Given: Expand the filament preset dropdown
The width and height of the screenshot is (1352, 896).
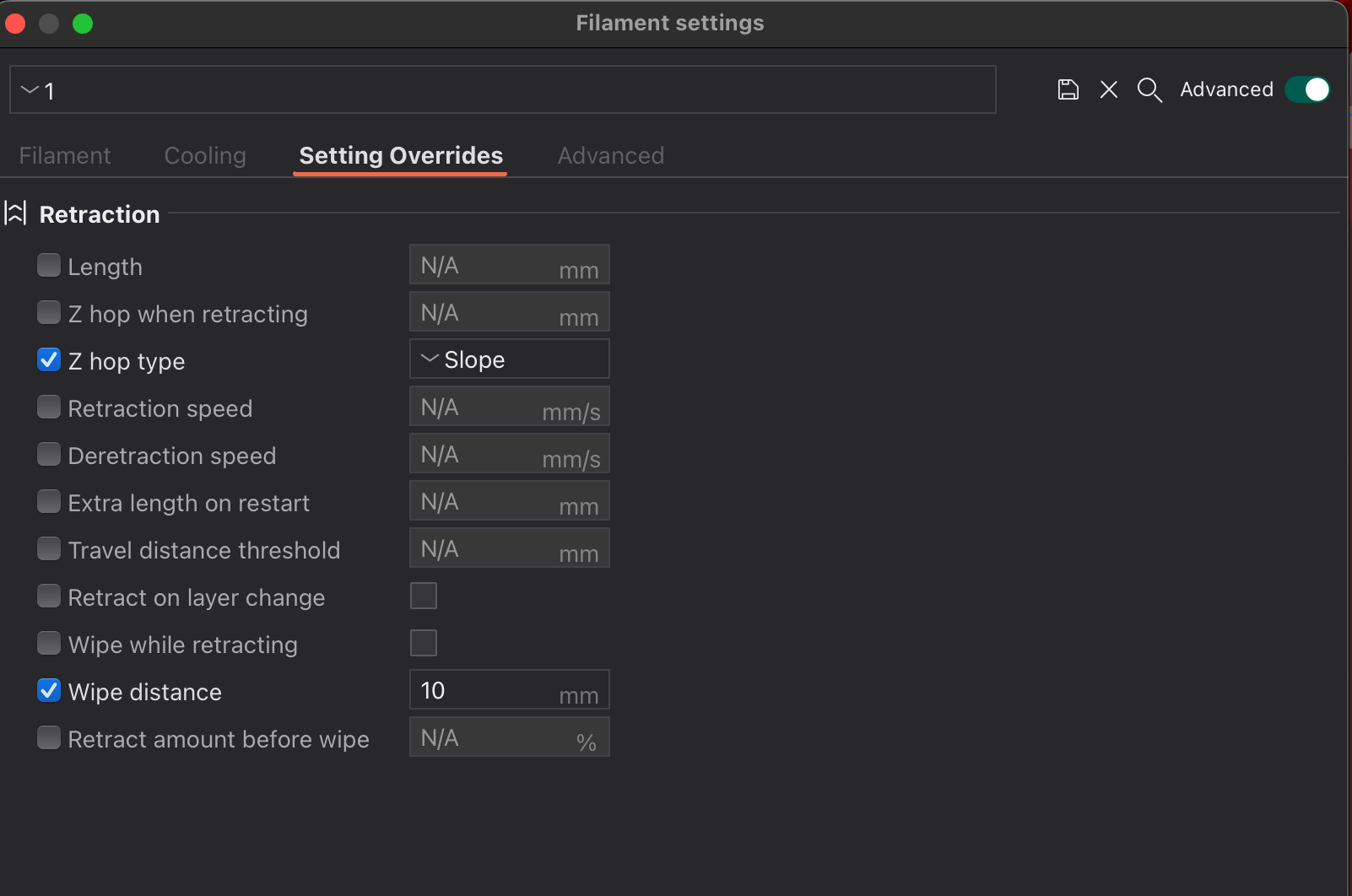Looking at the screenshot, I should [29, 89].
